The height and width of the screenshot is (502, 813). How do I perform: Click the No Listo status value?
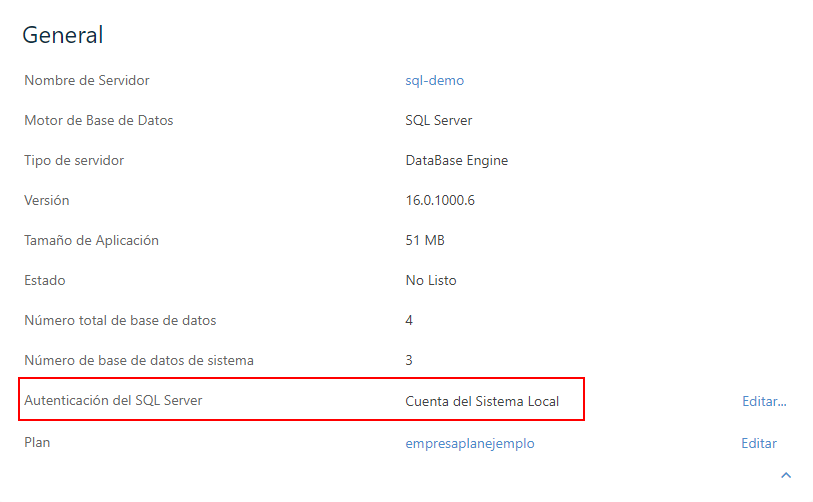430,281
